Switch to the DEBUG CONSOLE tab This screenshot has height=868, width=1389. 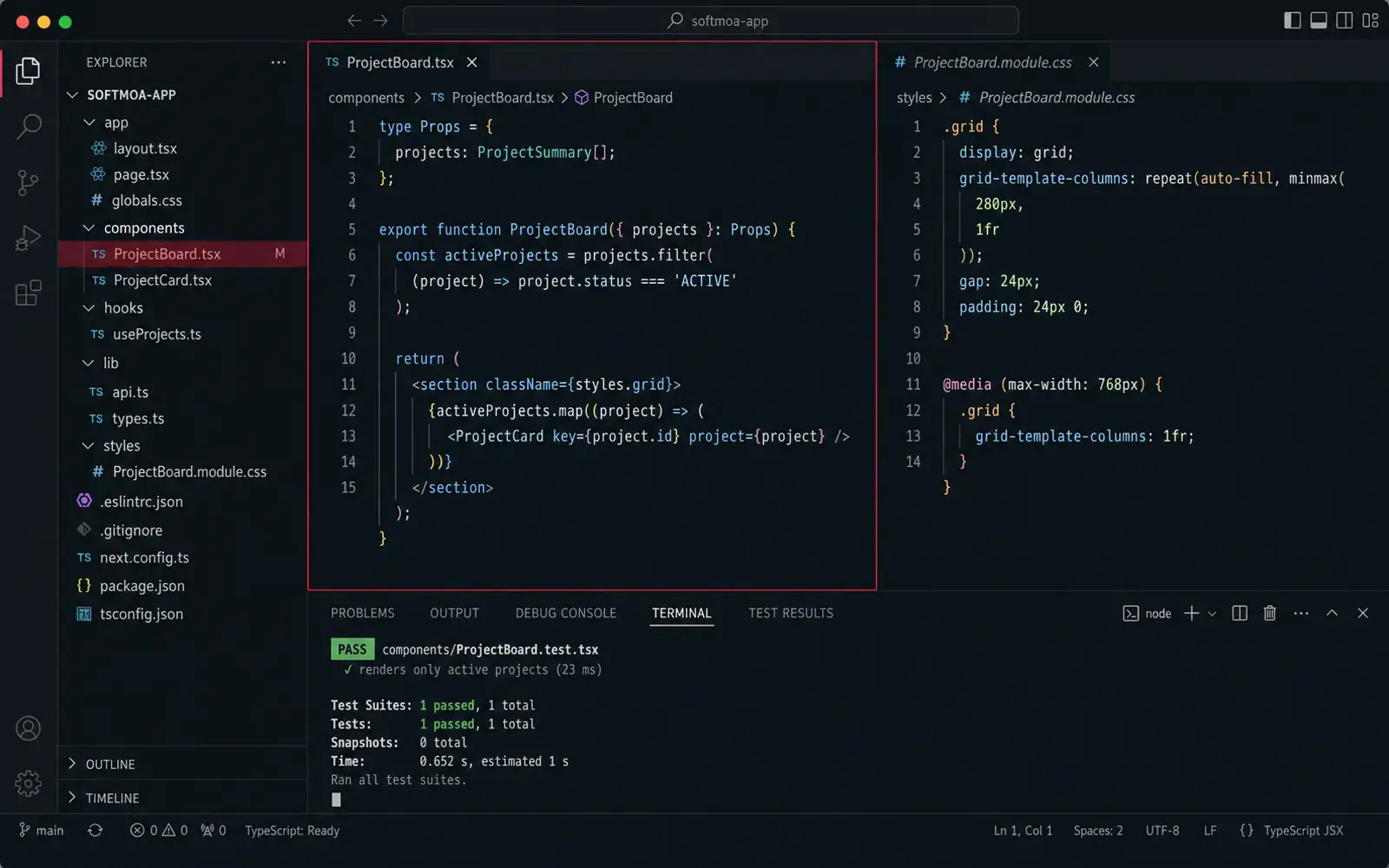coord(566,613)
